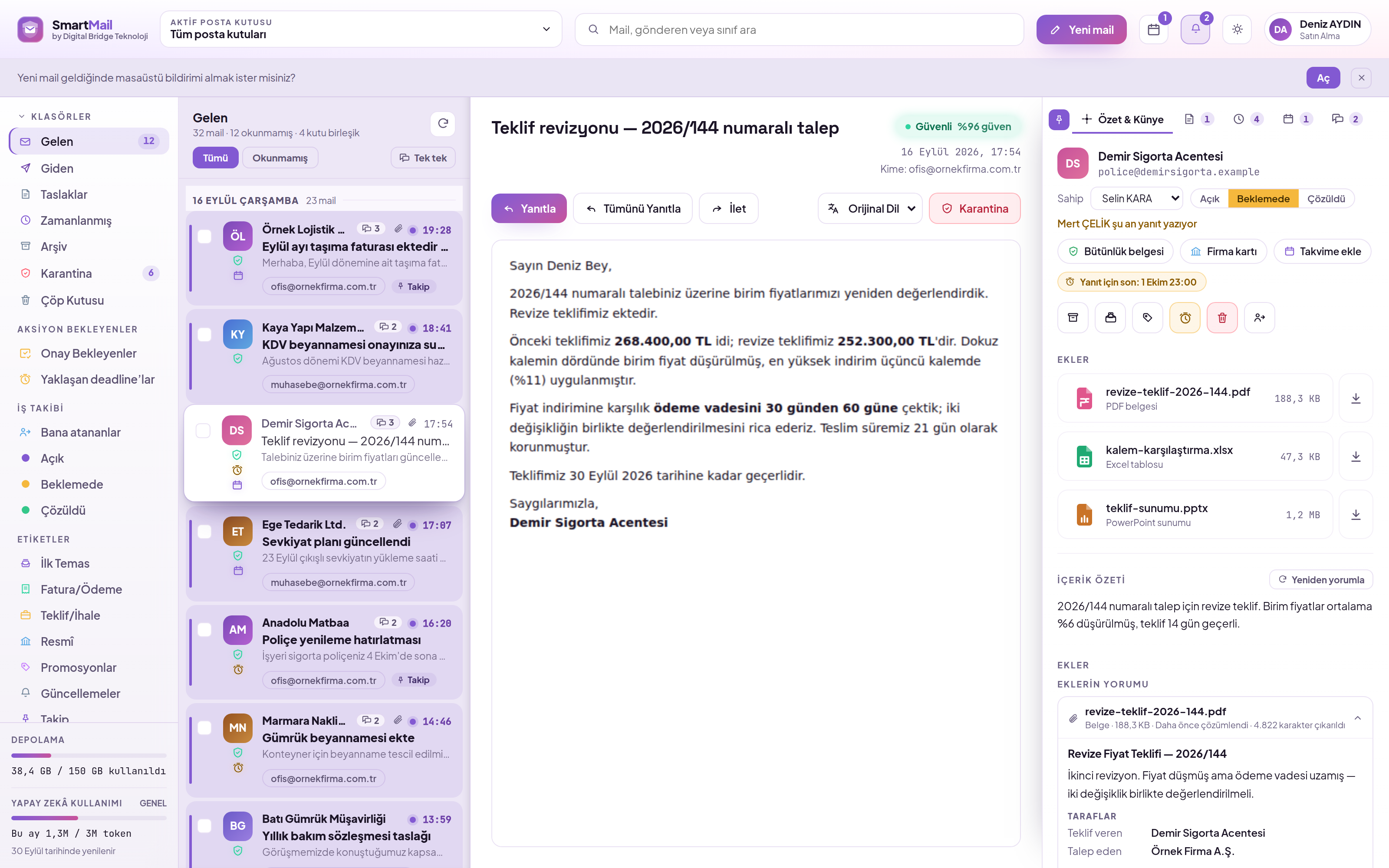
Task: Click the tag label icon in action row
Action: 1147,317
